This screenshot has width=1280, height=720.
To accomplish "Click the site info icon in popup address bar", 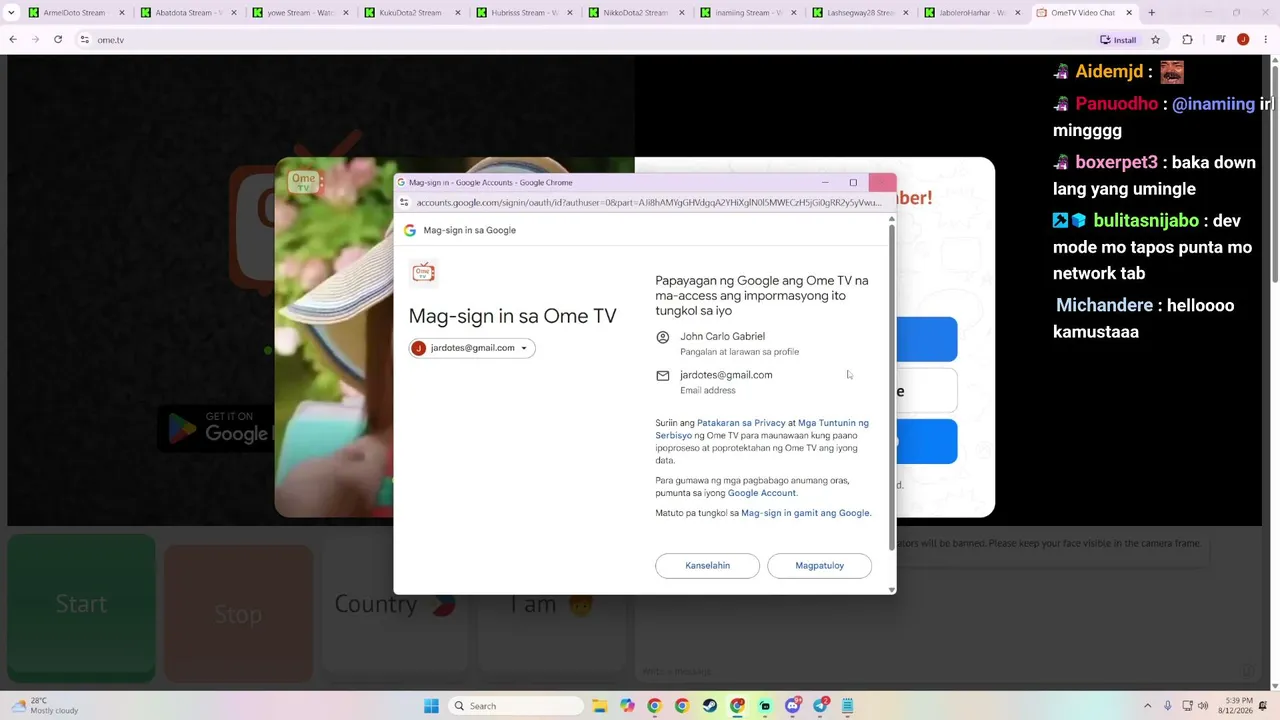I will pyautogui.click(x=404, y=202).
